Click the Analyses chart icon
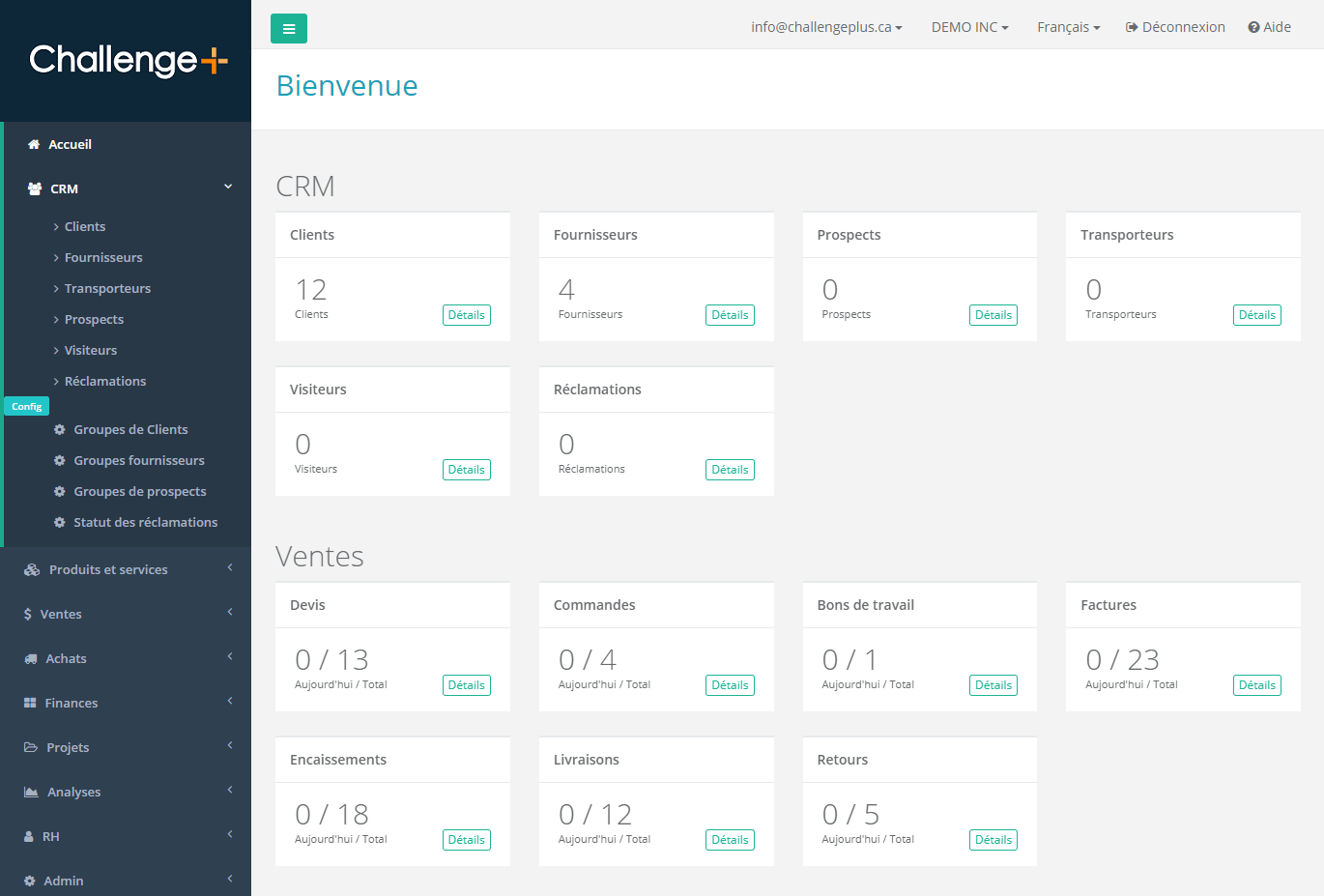Viewport: 1324px width, 896px height. [32, 791]
